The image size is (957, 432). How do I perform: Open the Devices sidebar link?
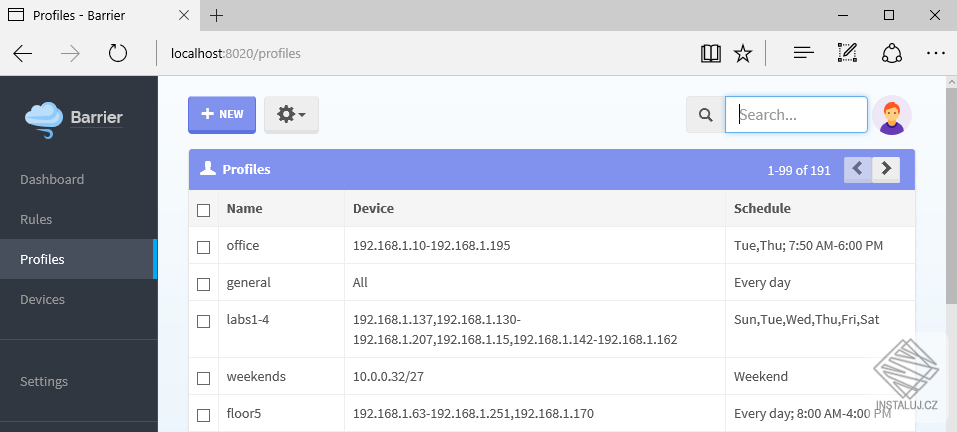(42, 300)
